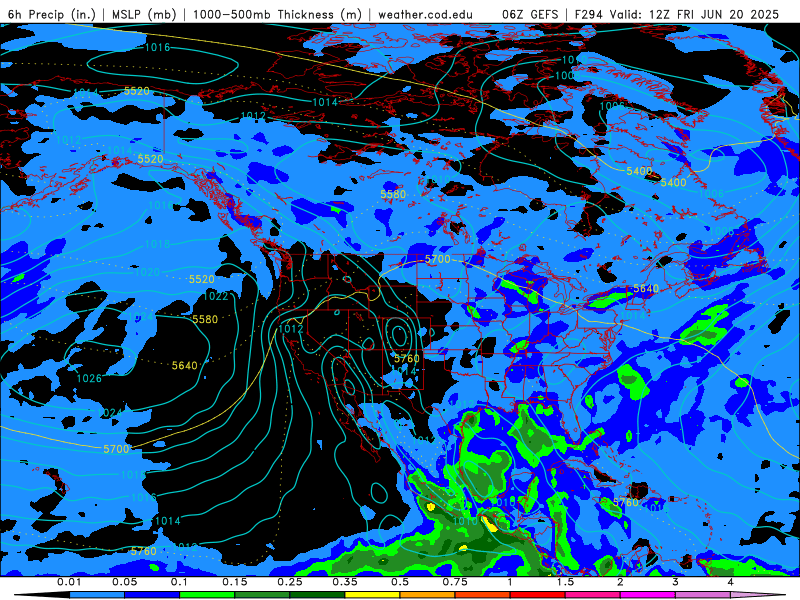Click the "6h Precip (in.)" header label
The width and height of the screenshot is (800, 600).
point(52,14)
